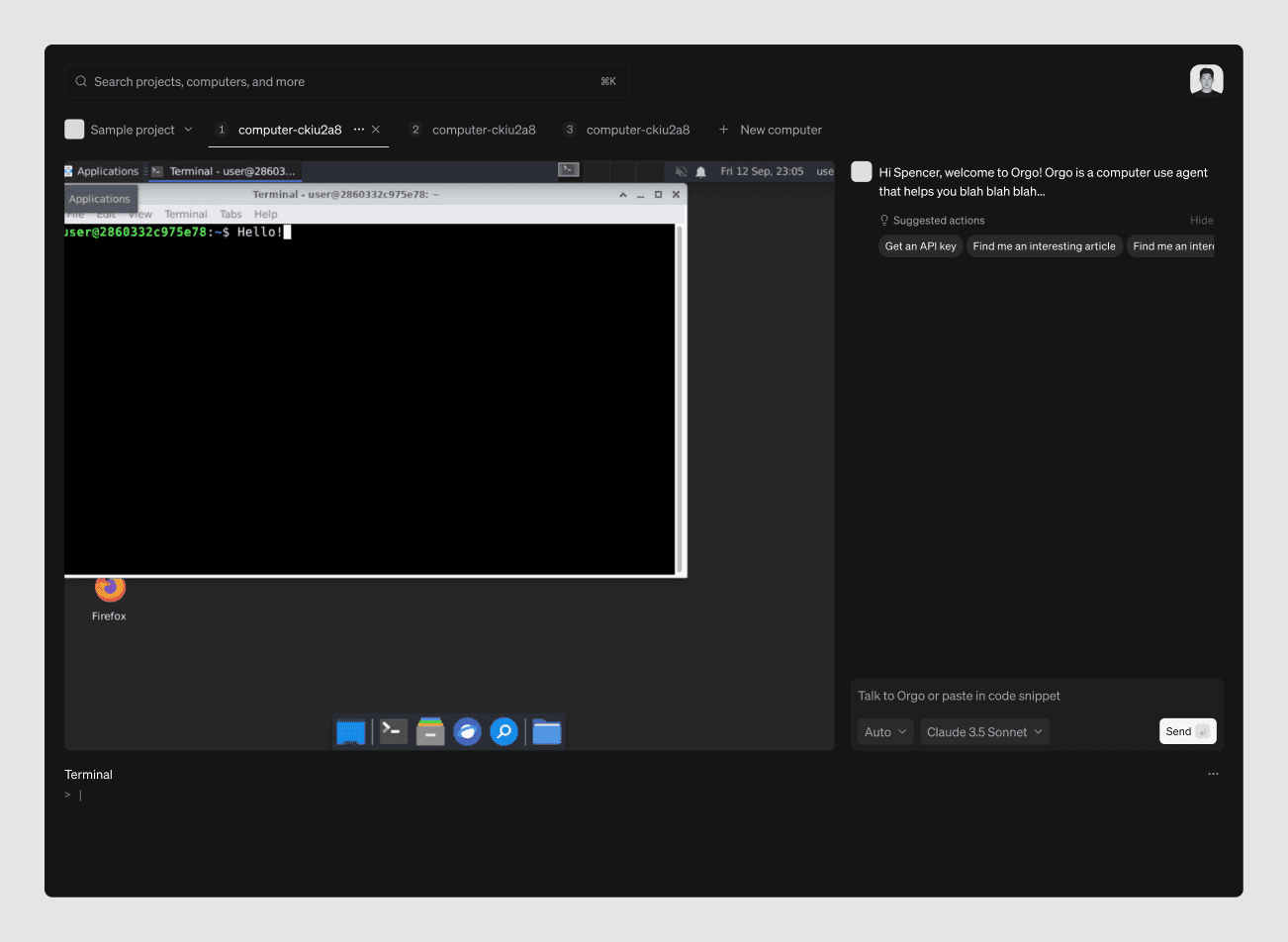
Task: Open the home folder dock icon
Action: (546, 731)
